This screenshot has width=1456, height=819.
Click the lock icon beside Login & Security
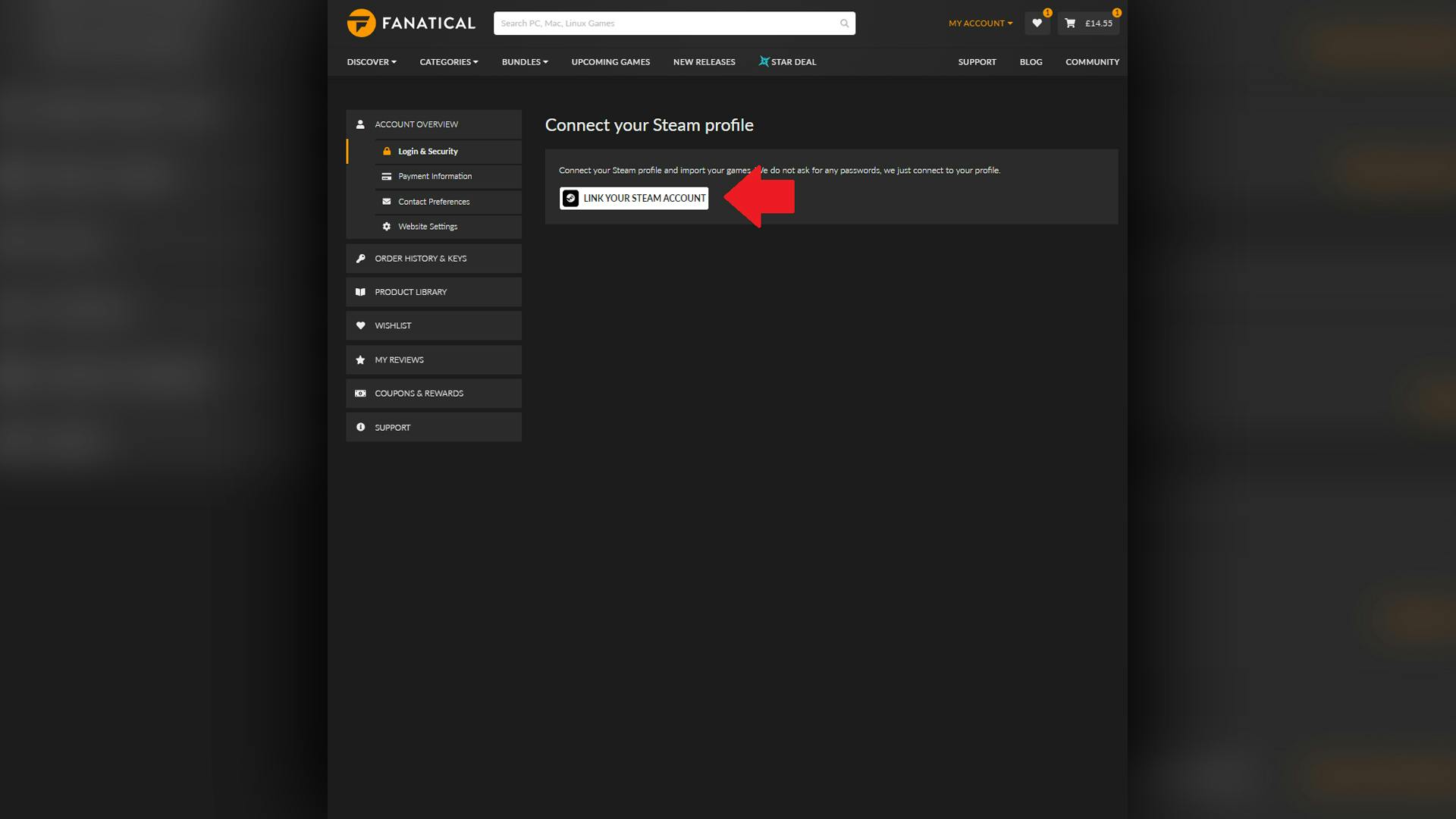pos(387,151)
